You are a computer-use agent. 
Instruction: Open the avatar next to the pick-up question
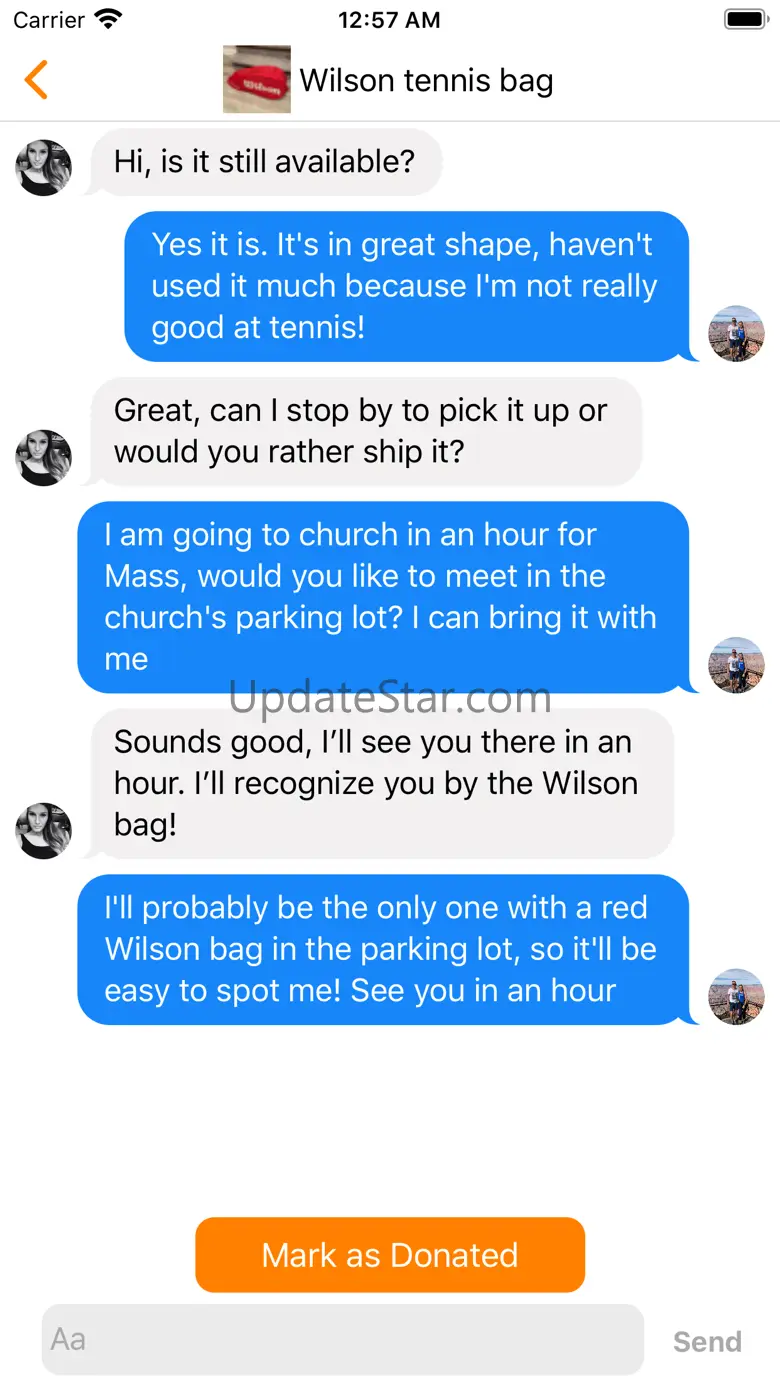tap(44, 457)
